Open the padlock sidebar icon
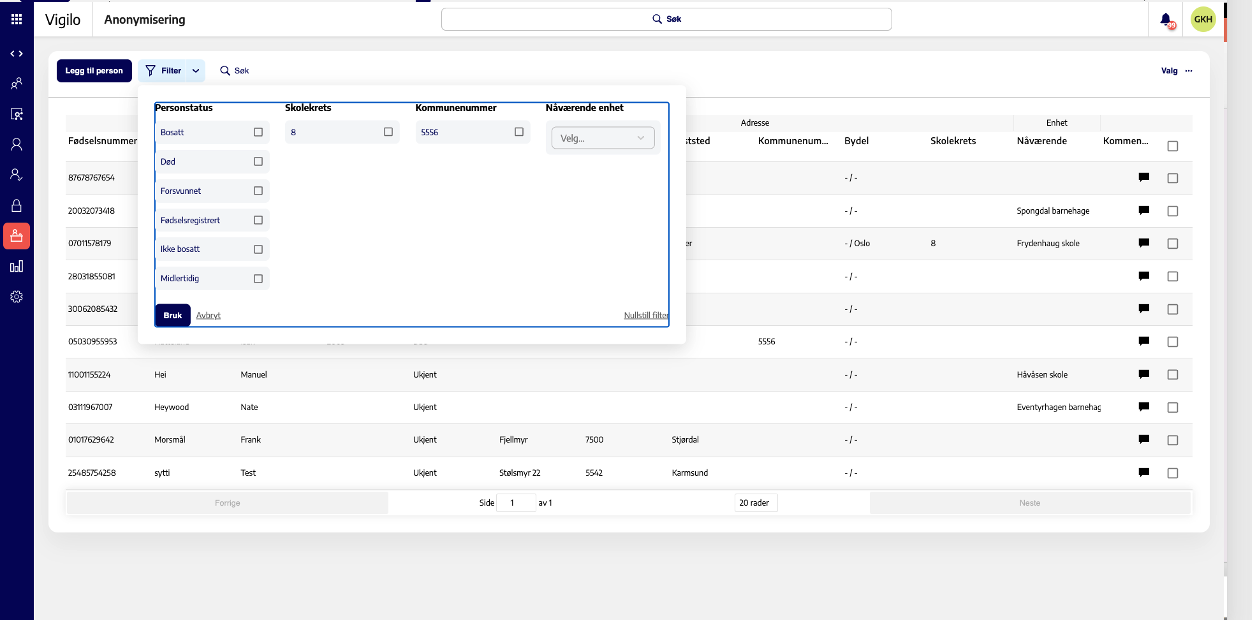The height and width of the screenshot is (620, 1252). pyautogui.click(x=16, y=205)
